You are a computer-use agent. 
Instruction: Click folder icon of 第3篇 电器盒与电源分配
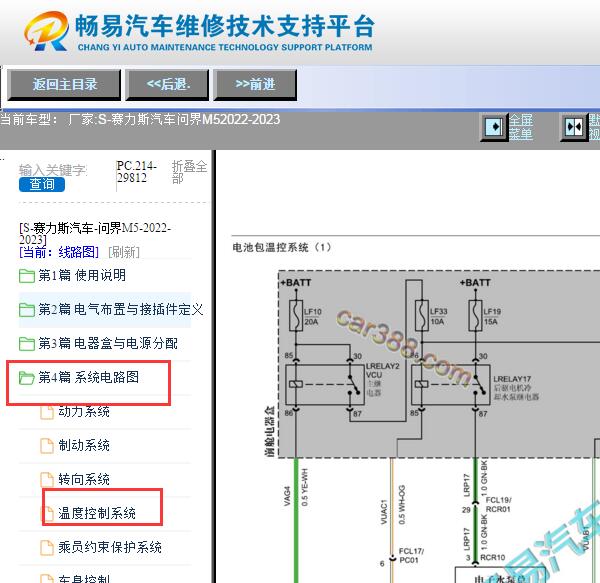click(27, 344)
